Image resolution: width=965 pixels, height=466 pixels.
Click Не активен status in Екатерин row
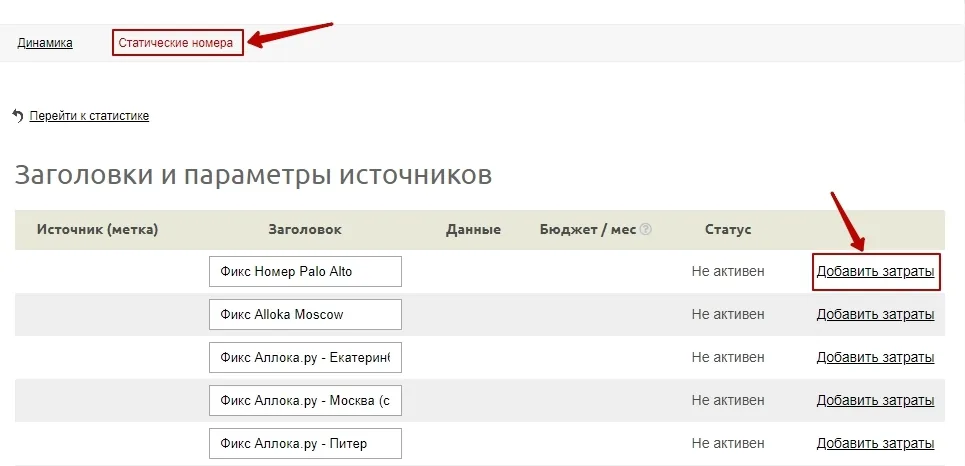(x=728, y=358)
